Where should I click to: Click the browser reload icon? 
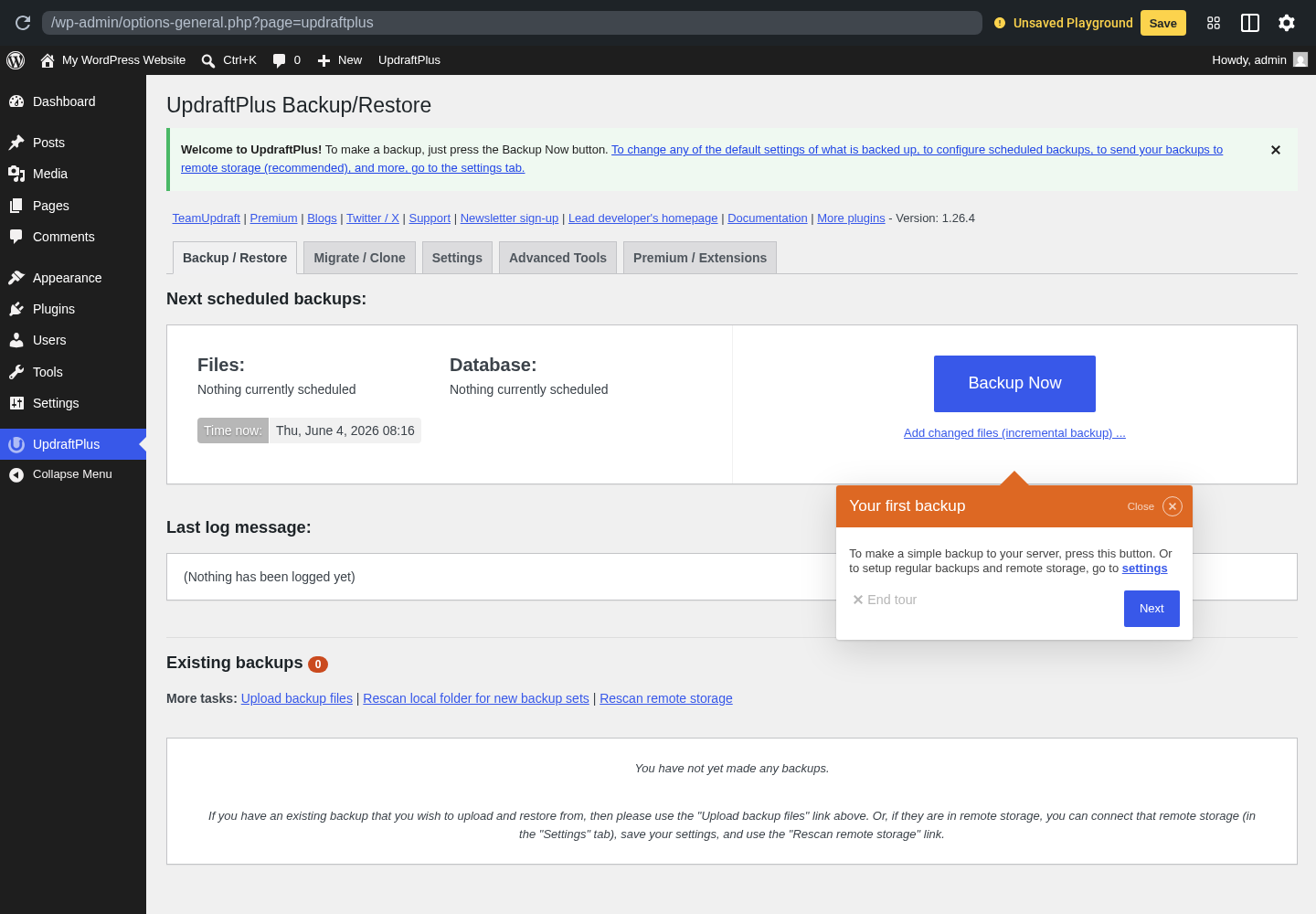click(x=23, y=23)
